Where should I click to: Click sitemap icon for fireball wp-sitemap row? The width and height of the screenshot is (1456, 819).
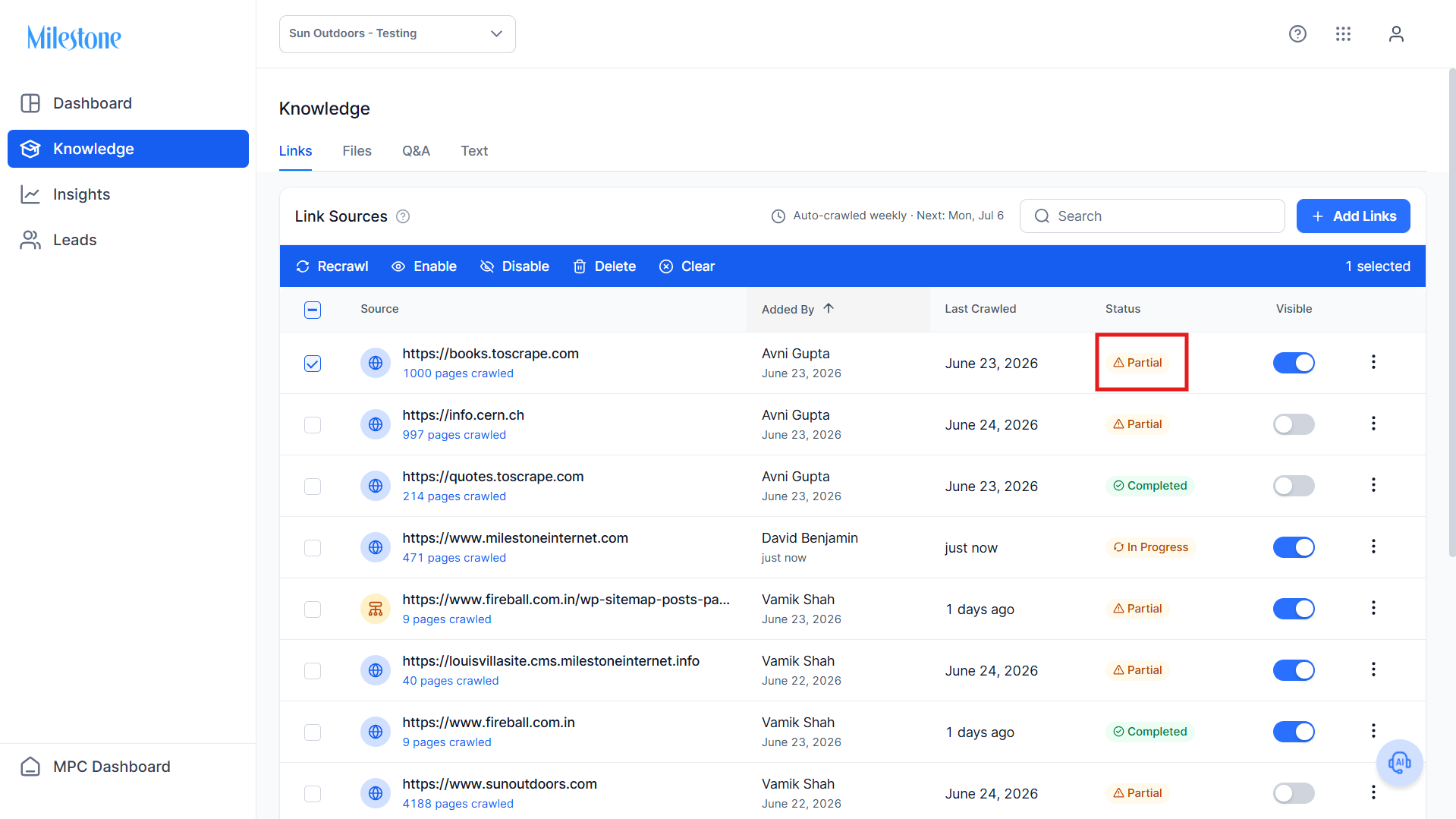click(376, 609)
